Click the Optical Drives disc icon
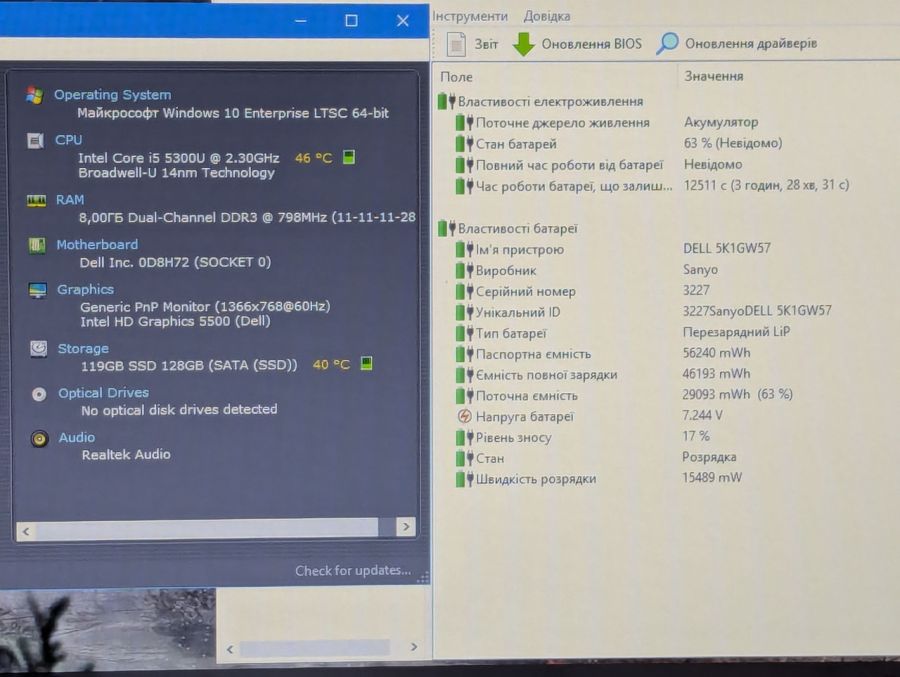900x677 pixels. pyautogui.click(x=39, y=394)
